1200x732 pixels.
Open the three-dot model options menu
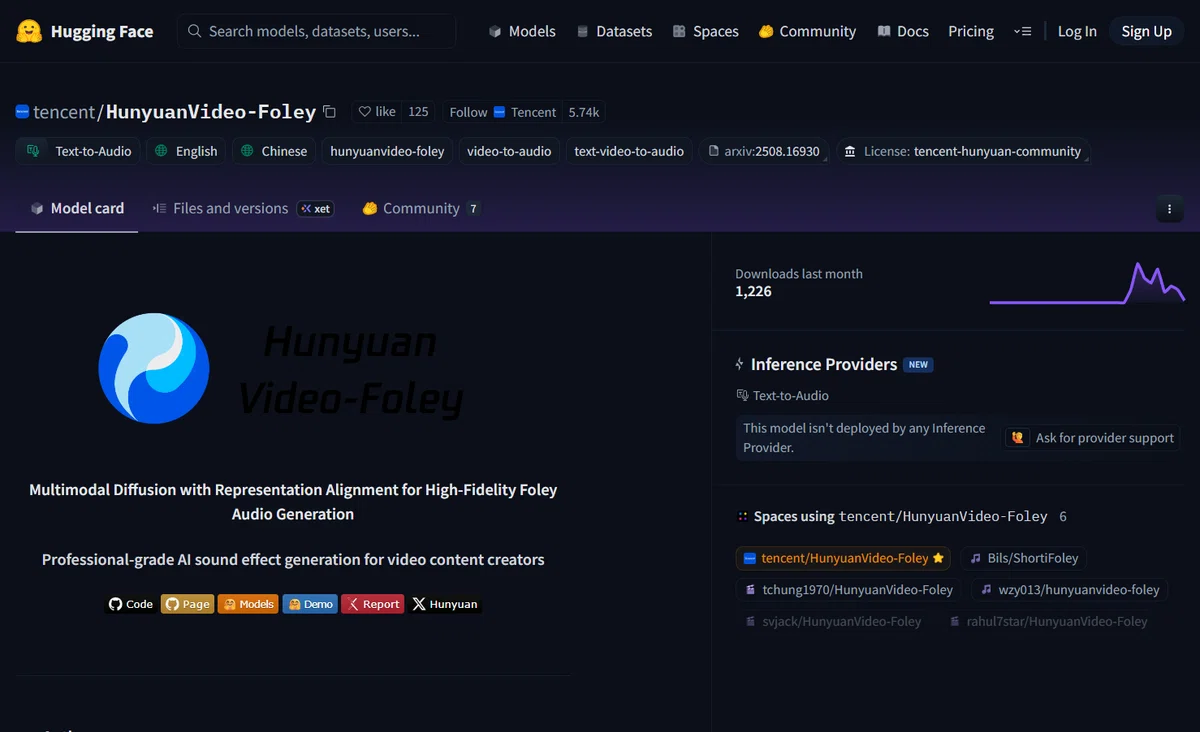point(1170,209)
